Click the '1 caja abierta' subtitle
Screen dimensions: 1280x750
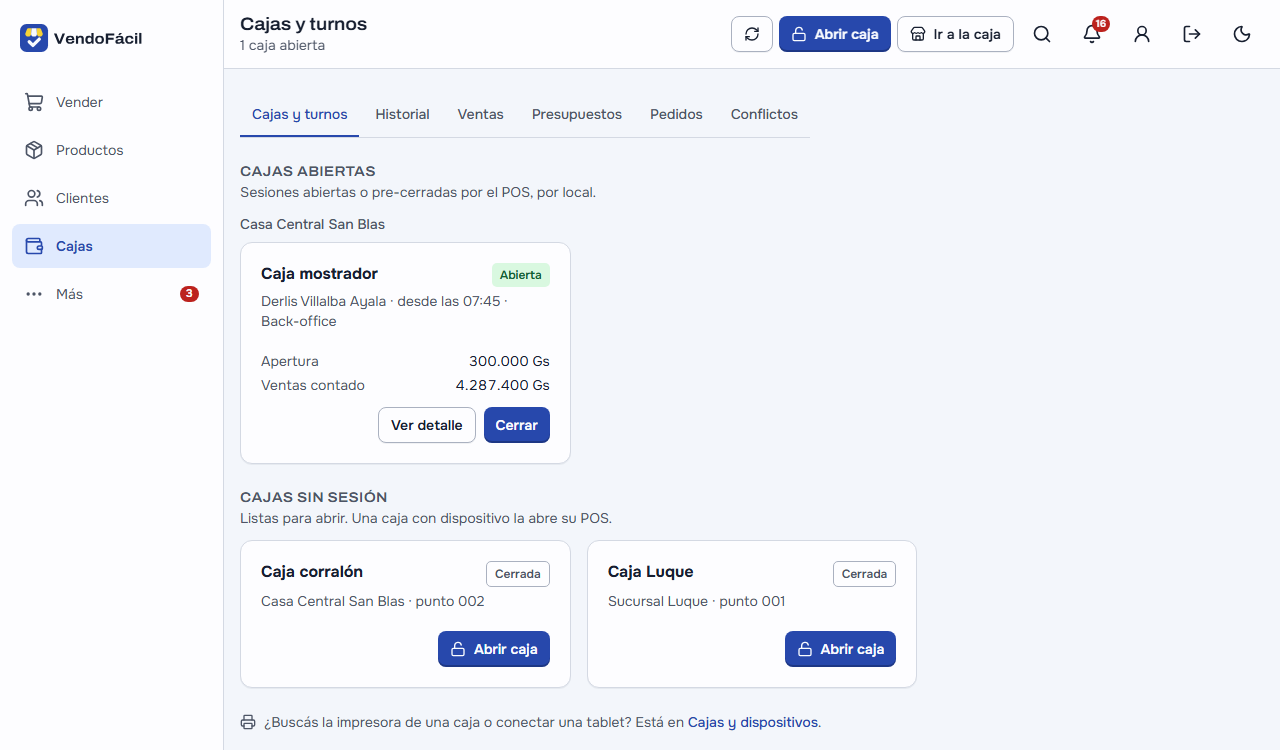282,45
